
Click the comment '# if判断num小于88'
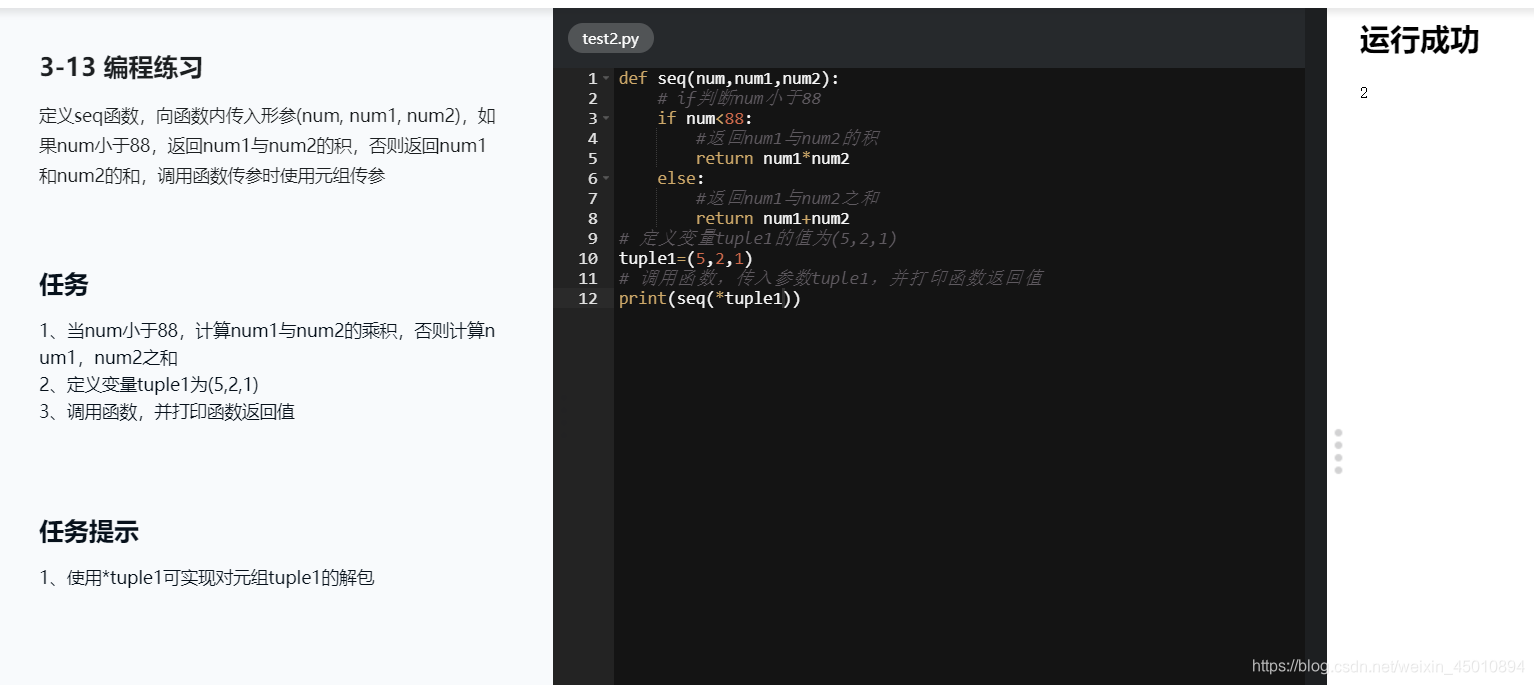point(739,98)
